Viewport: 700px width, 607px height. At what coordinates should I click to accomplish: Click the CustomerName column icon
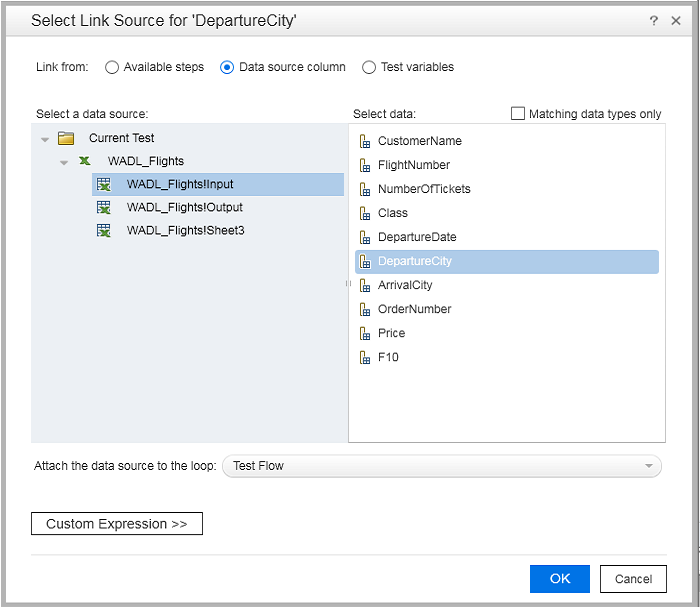pyautogui.click(x=365, y=141)
